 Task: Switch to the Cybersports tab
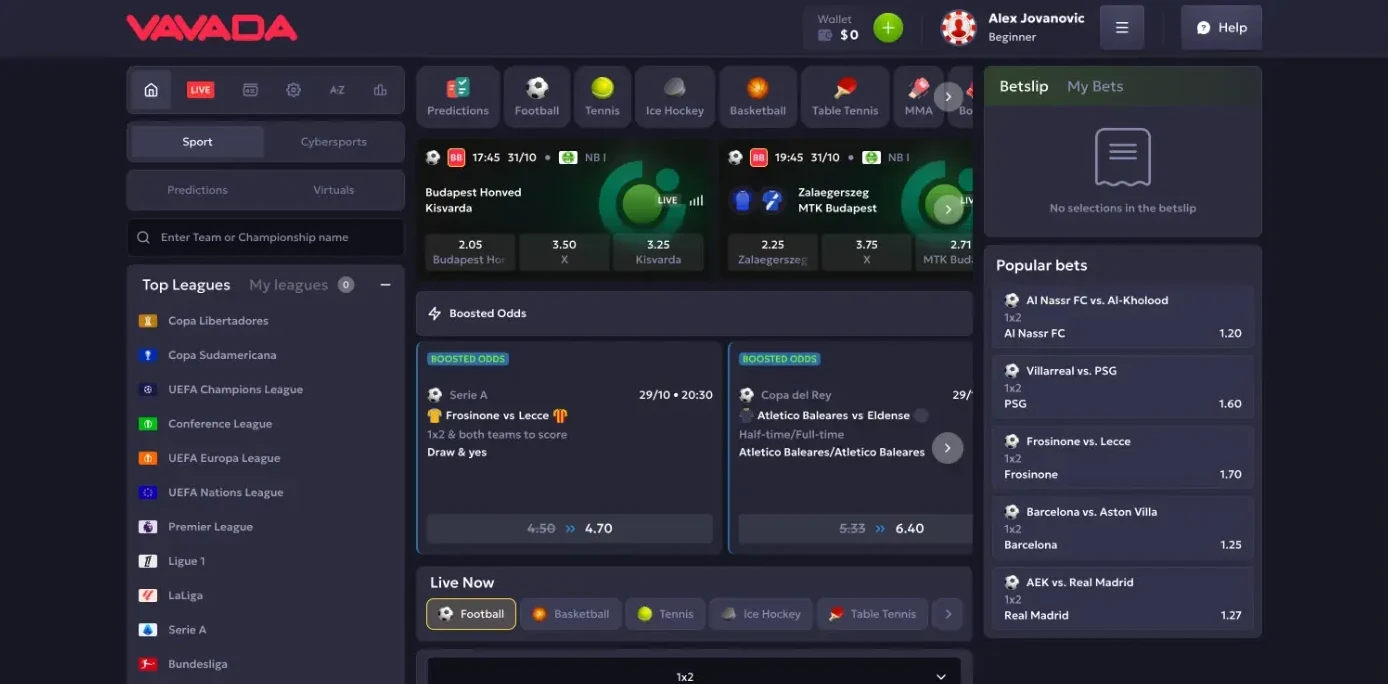tap(333, 142)
